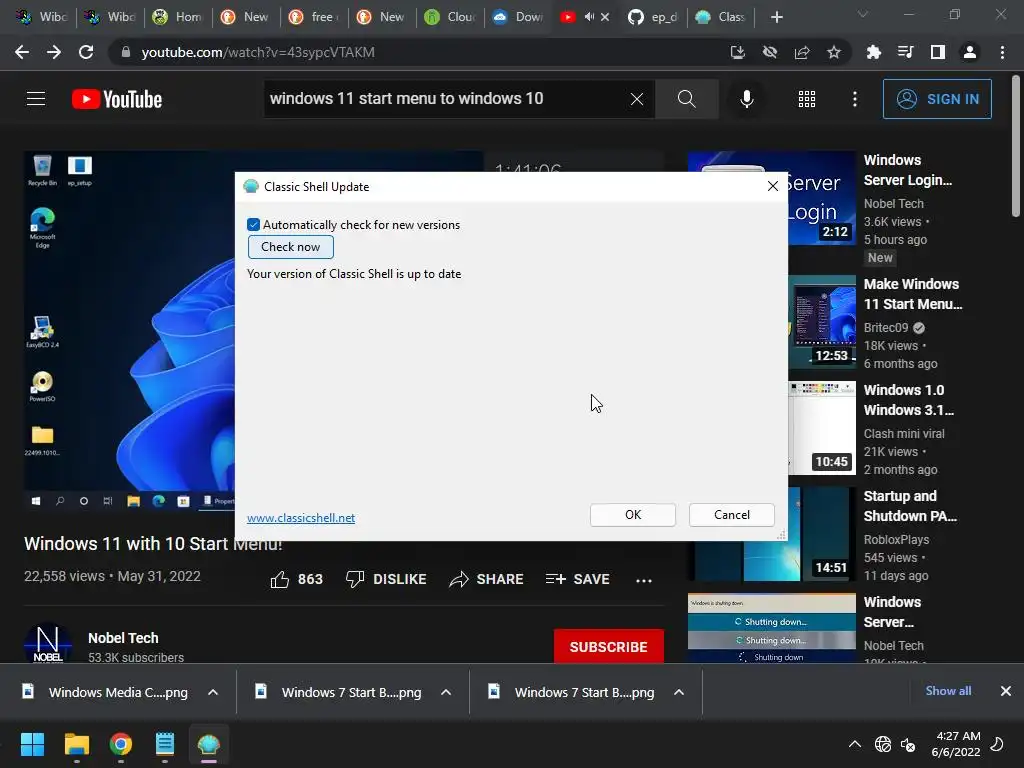Open taskbar clock showing 4:27 AM
The height and width of the screenshot is (768, 1024).
click(956, 744)
